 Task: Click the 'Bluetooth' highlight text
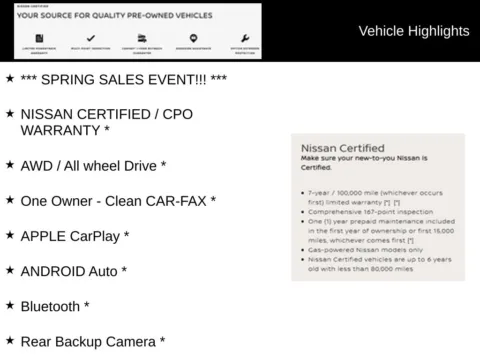pos(55,307)
